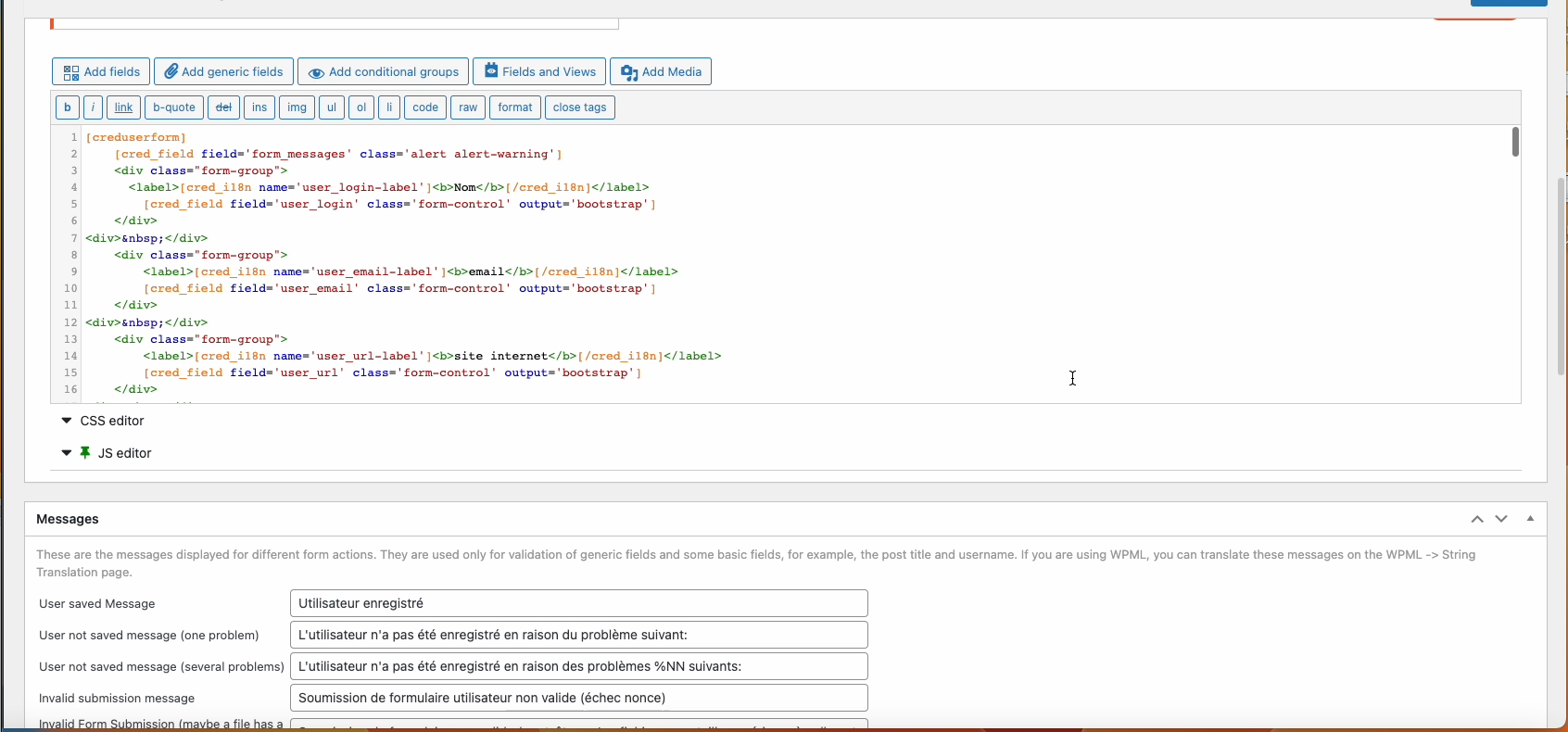Expand the JS editor section
The width and height of the screenshot is (1568, 732).
(107, 453)
